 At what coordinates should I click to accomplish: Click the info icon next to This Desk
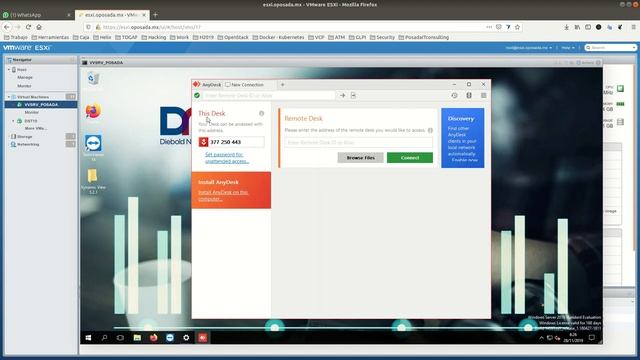point(261,113)
